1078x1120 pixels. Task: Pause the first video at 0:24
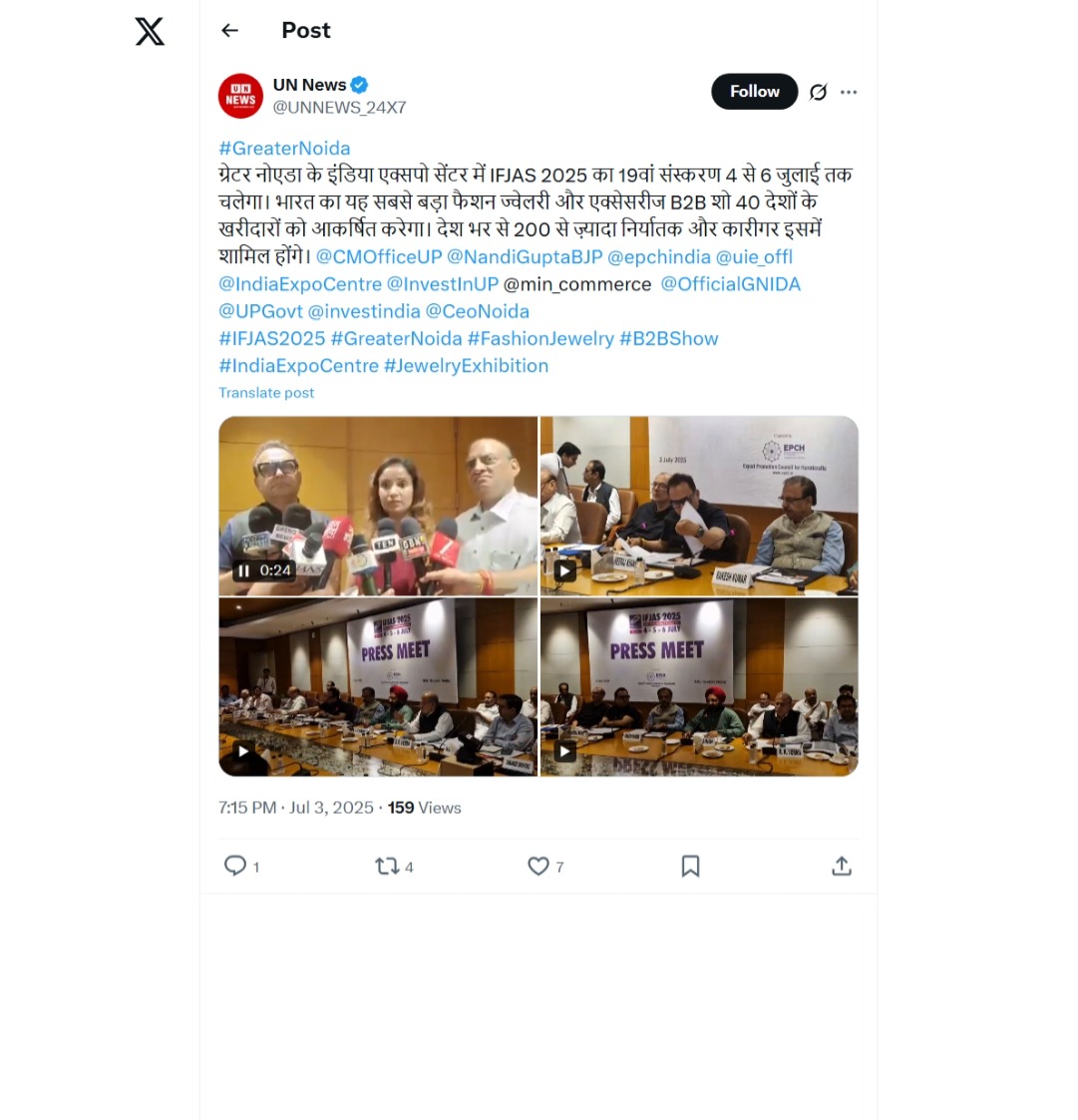tap(243, 570)
